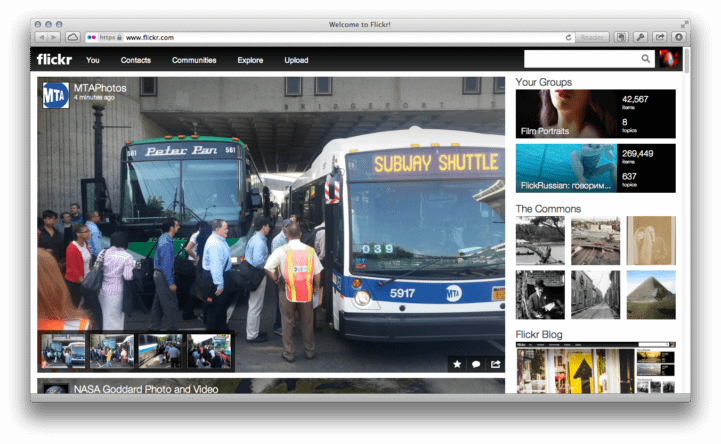Screen dimensions: 721x444
Task: Open The Commons heading link
Action: click(x=548, y=209)
